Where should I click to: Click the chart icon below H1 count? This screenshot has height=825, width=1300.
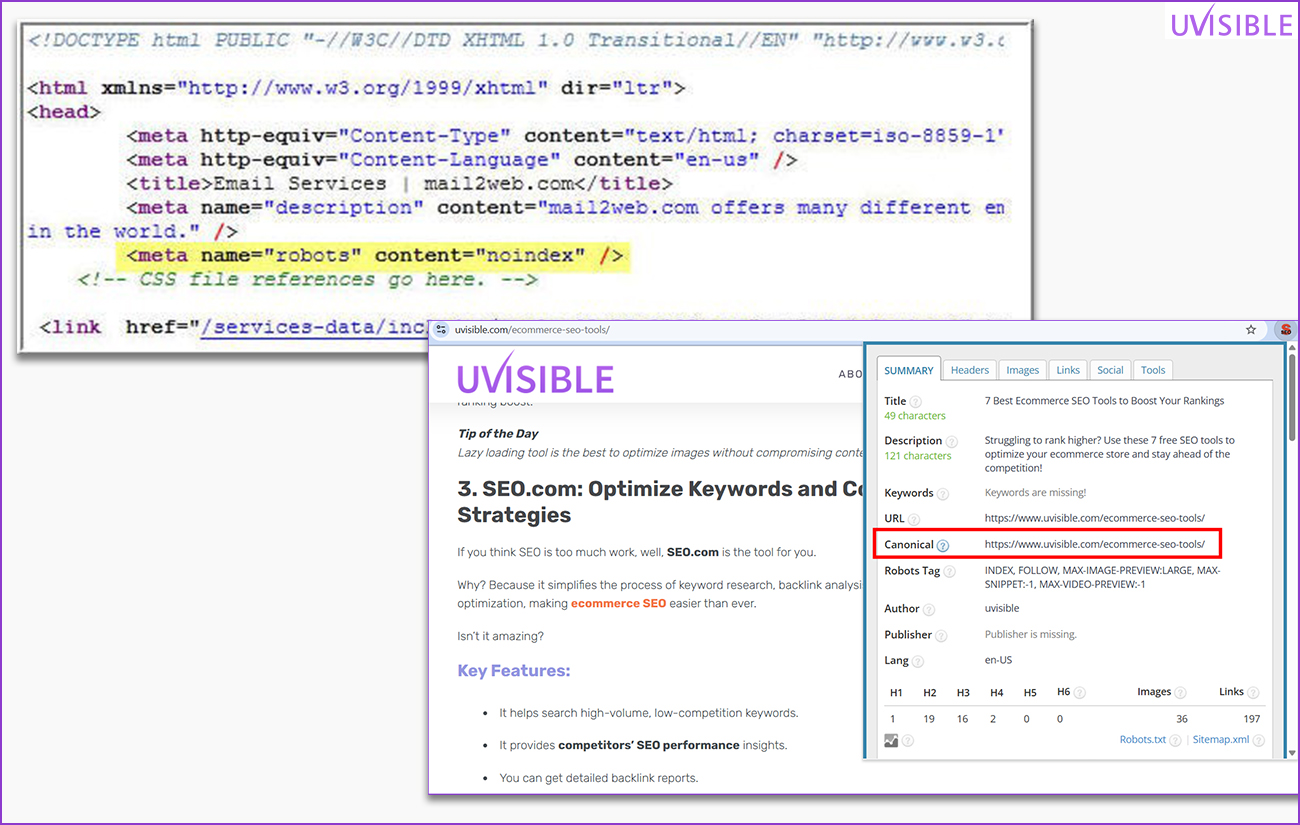(891, 740)
